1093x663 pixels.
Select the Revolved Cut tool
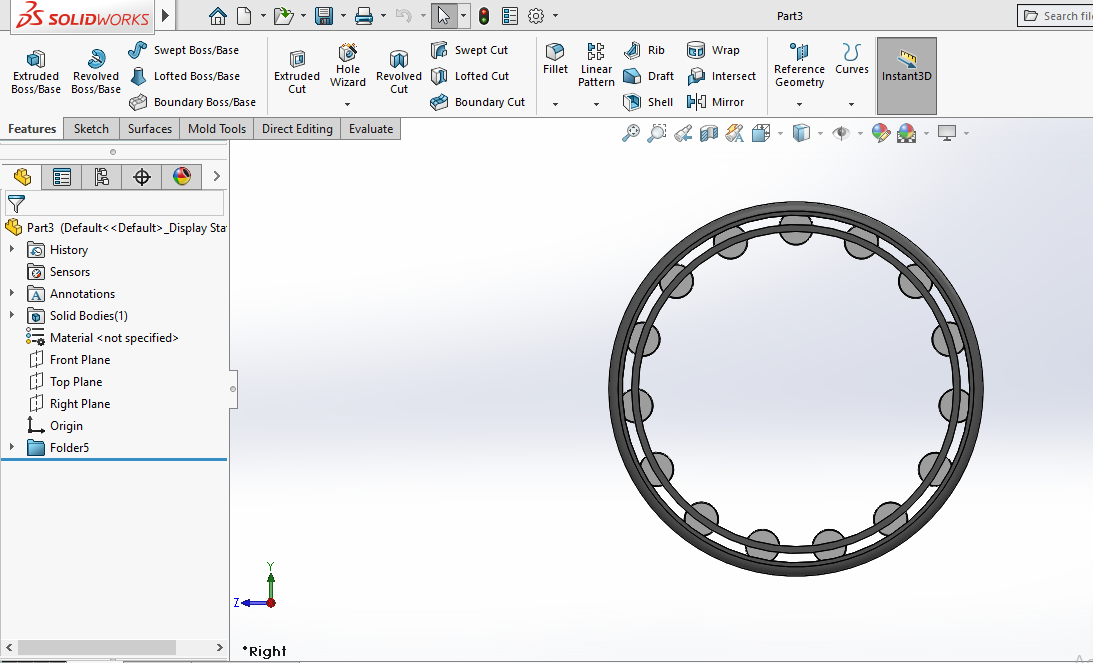[399, 72]
